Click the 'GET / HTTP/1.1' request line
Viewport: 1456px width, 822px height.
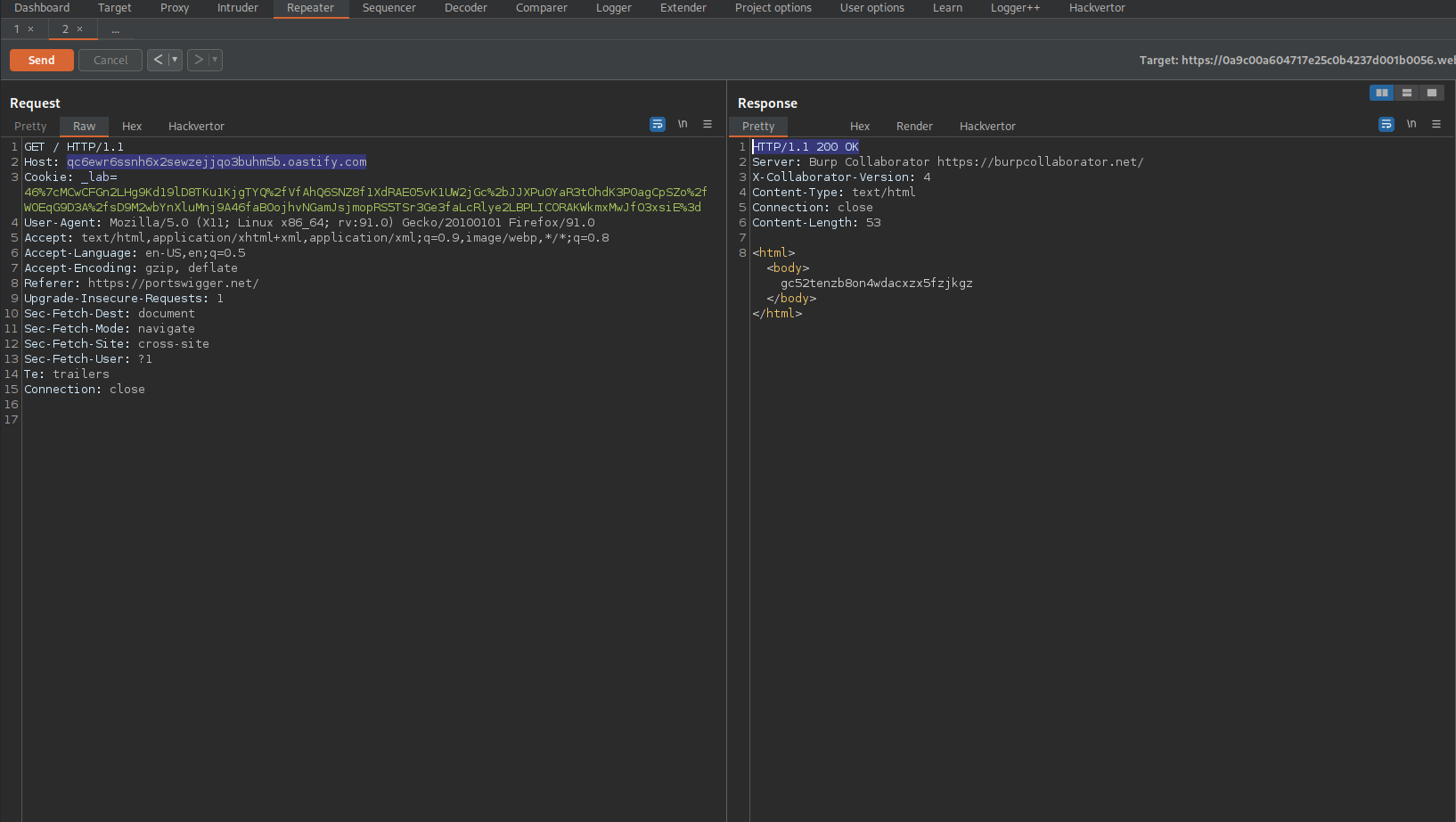tap(74, 147)
